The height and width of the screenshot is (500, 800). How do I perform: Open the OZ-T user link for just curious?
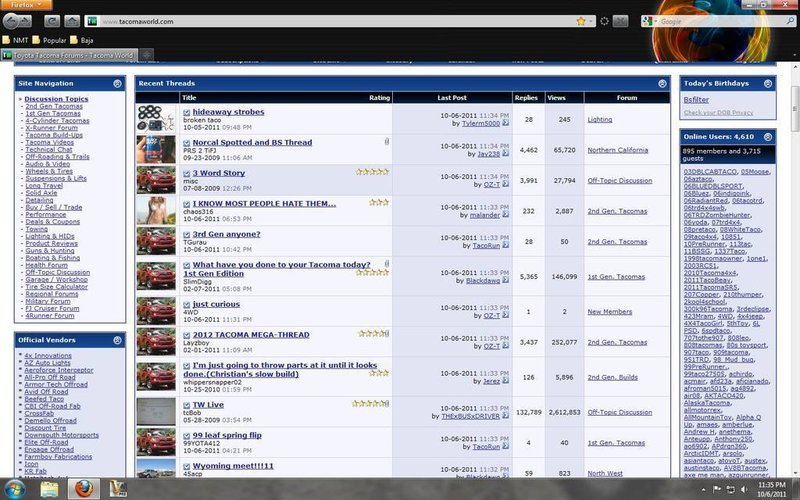tap(491, 316)
